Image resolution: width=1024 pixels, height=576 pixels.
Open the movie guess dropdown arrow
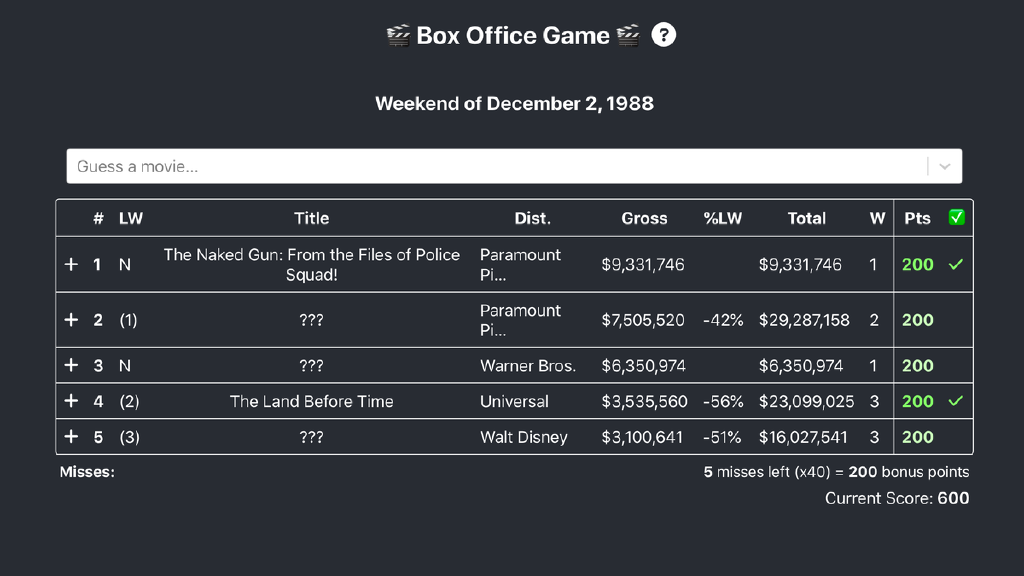coord(945,167)
